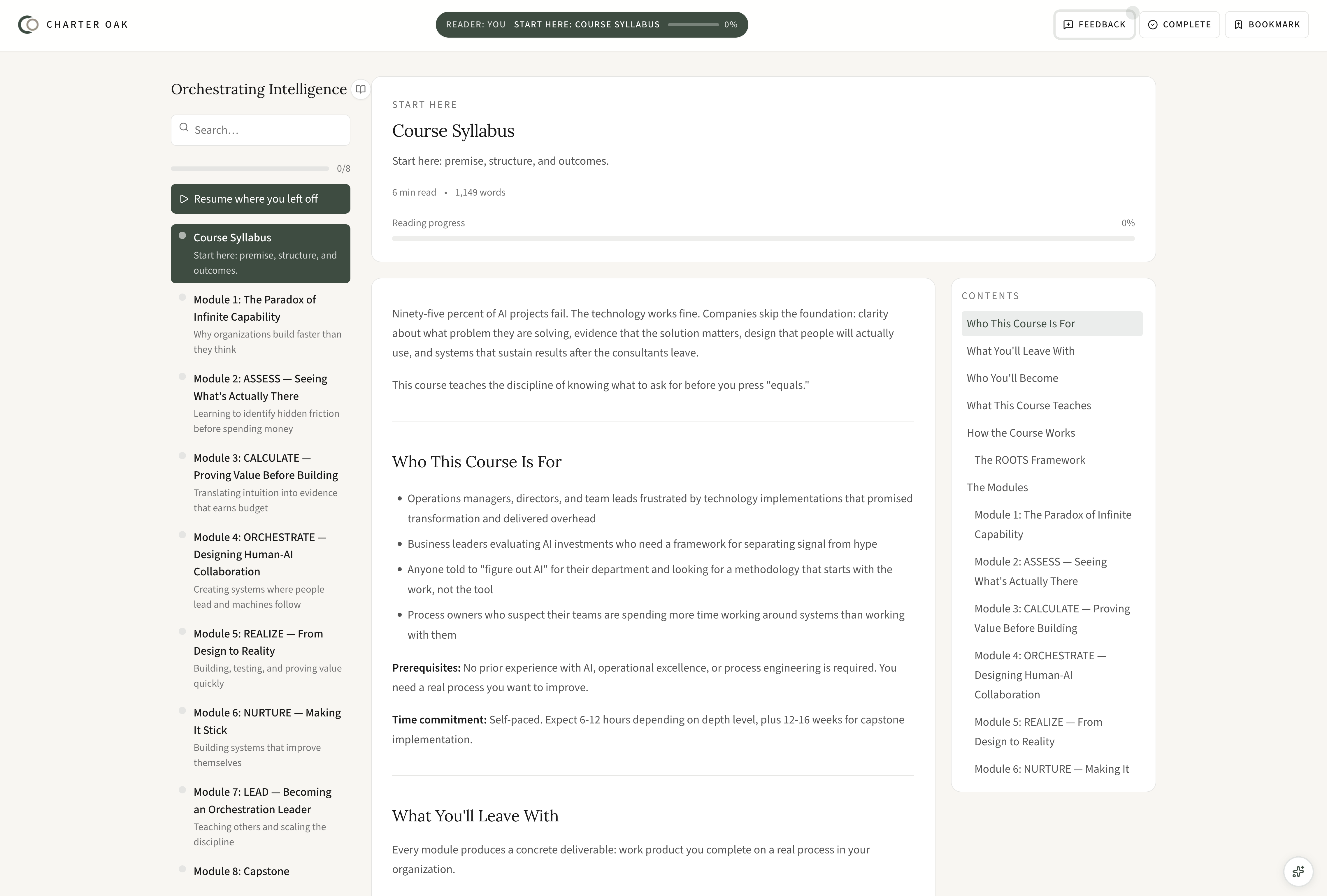
Task: Click the Bookmark icon in header
Action: click(1238, 24)
